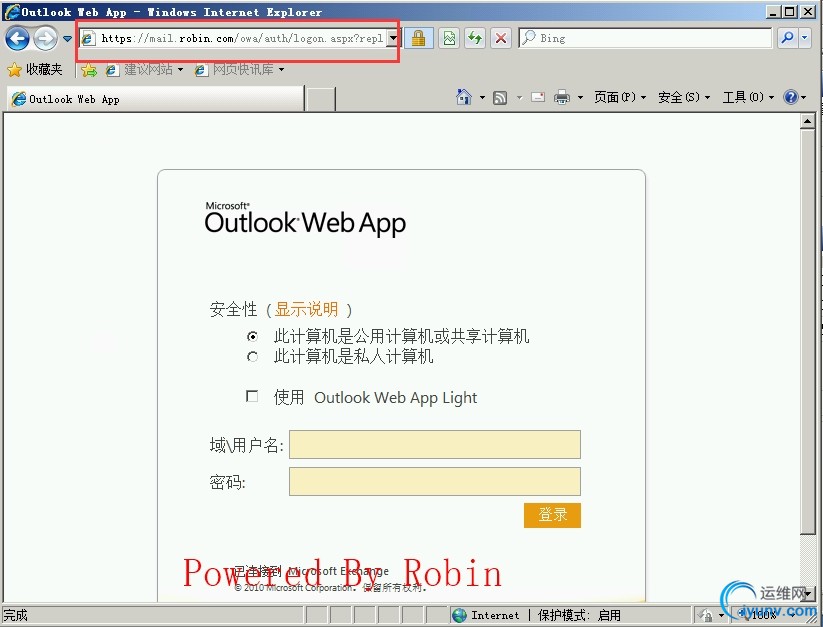823x627 pixels.
Task: Select 此计算机是私人计算机 radio option
Action: (252, 357)
